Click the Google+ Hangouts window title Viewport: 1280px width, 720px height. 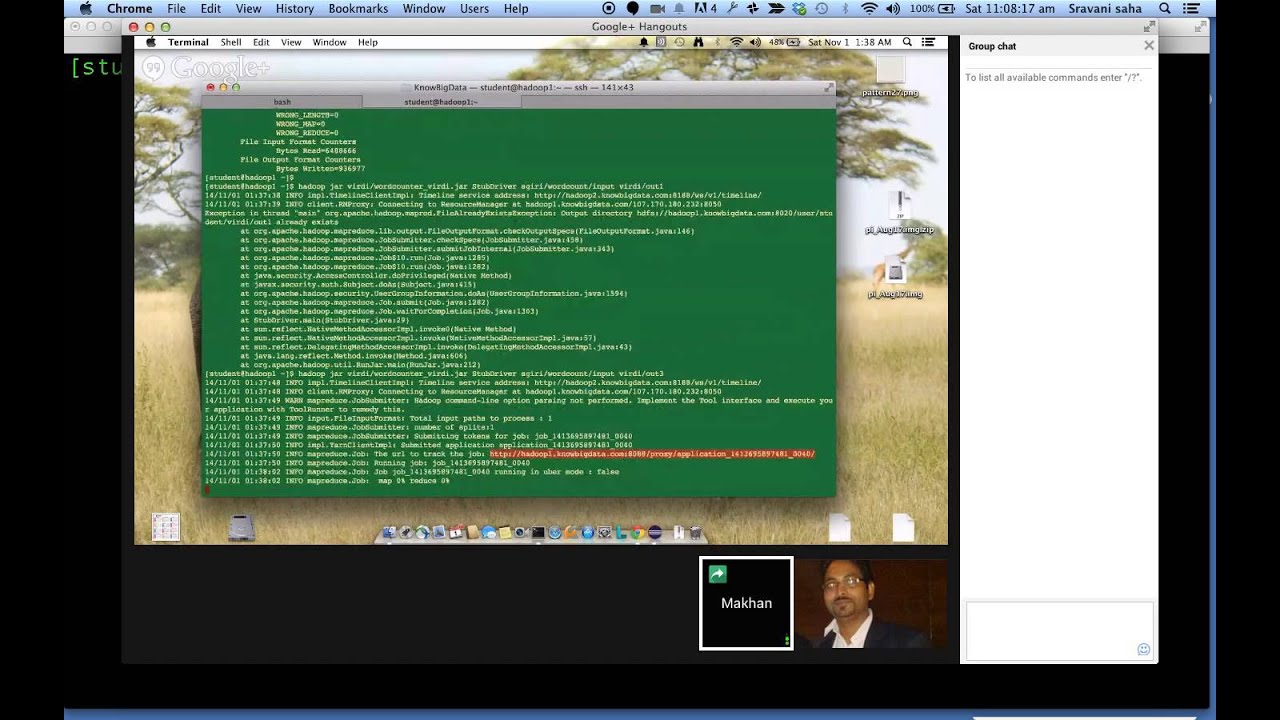(x=639, y=26)
